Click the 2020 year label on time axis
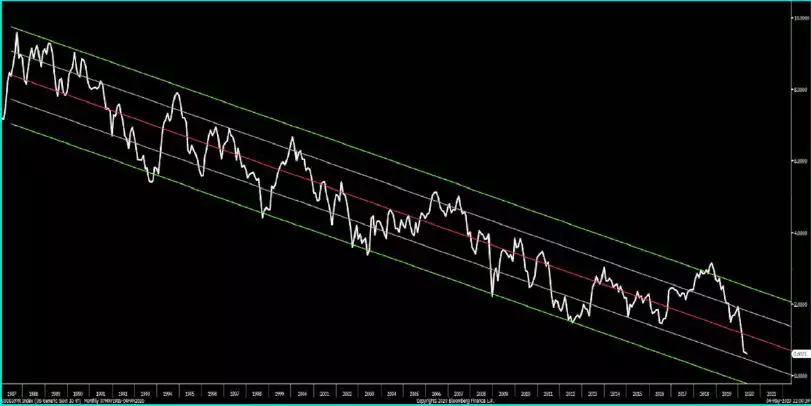The image size is (811, 406). pos(749,394)
